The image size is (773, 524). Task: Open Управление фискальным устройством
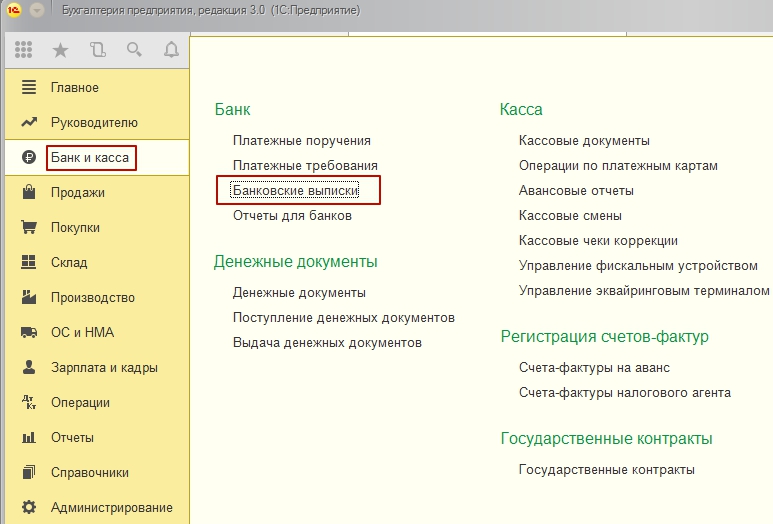pos(638,266)
